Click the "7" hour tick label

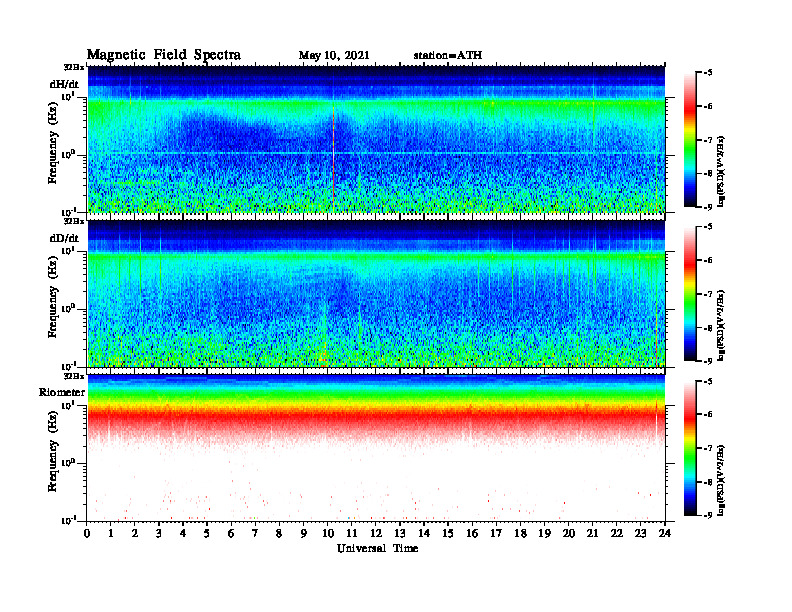click(x=255, y=533)
